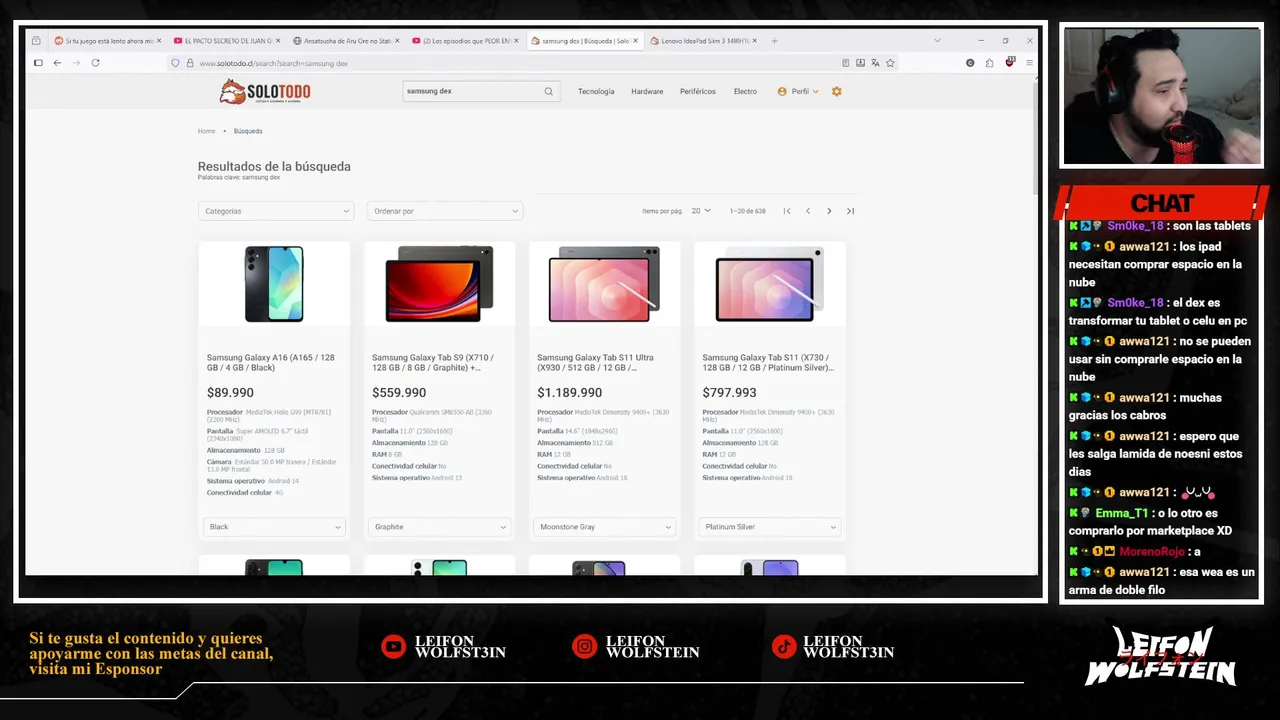Open the Firefox sidebar toggle icon

[x=38, y=63]
